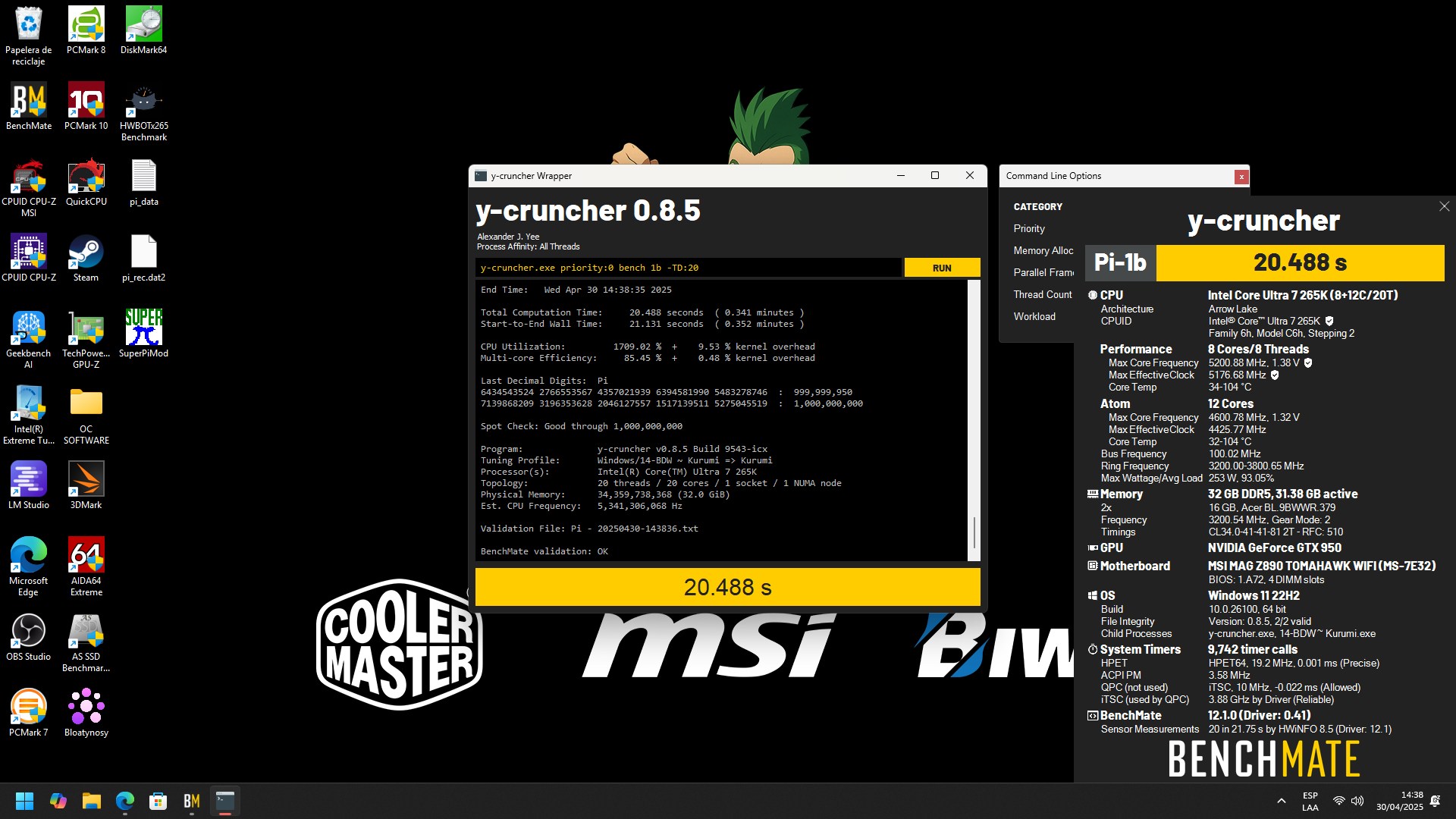This screenshot has width=1456, height=819.
Task: Click the Validation File line in output
Action: (589, 529)
